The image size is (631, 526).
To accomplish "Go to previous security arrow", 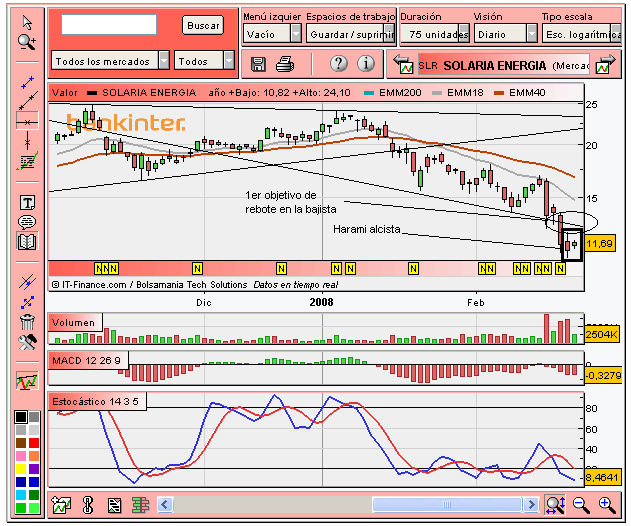I will click(x=404, y=64).
